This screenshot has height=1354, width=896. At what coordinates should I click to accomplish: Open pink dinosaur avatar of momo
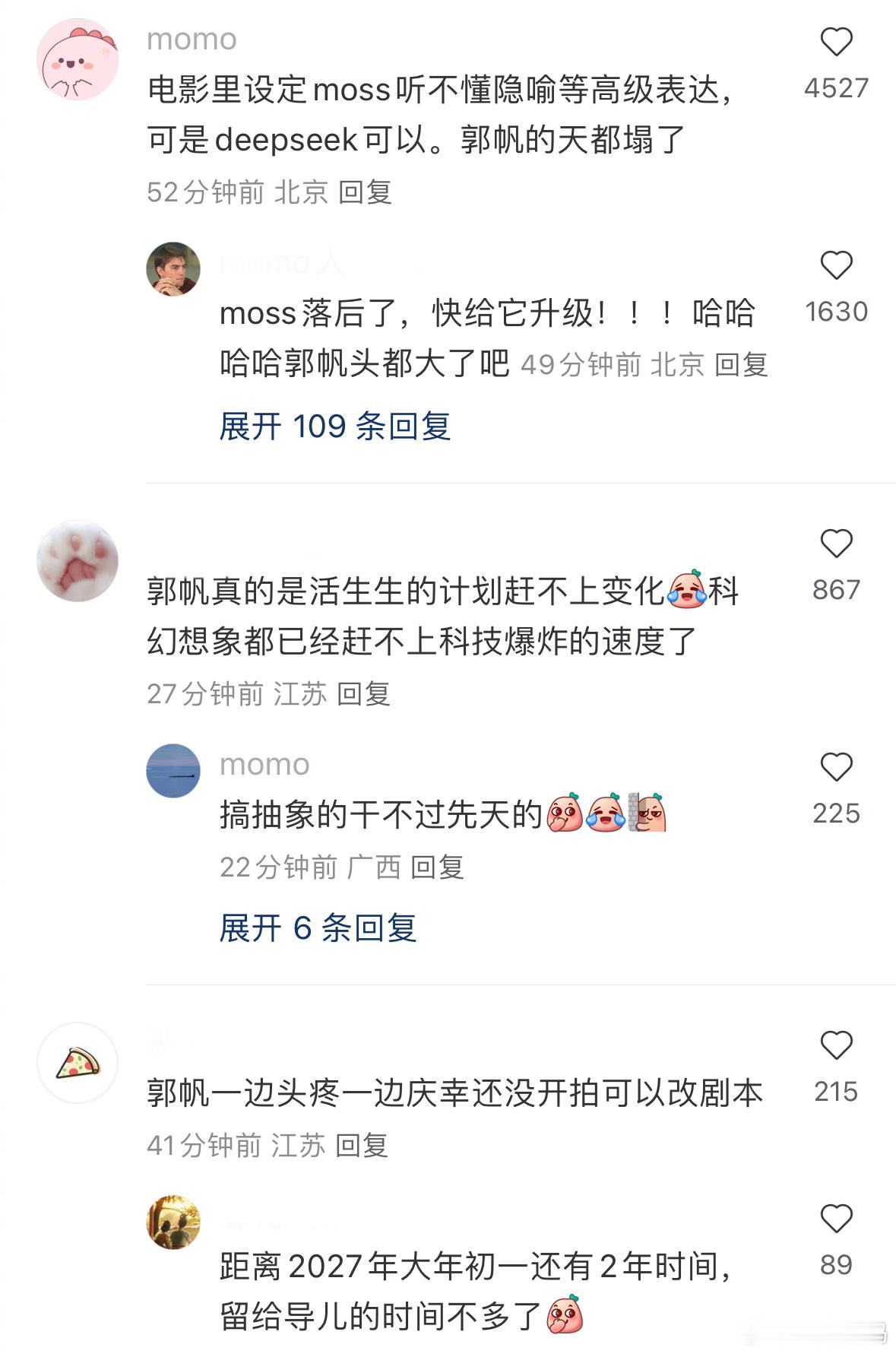pos(78,59)
